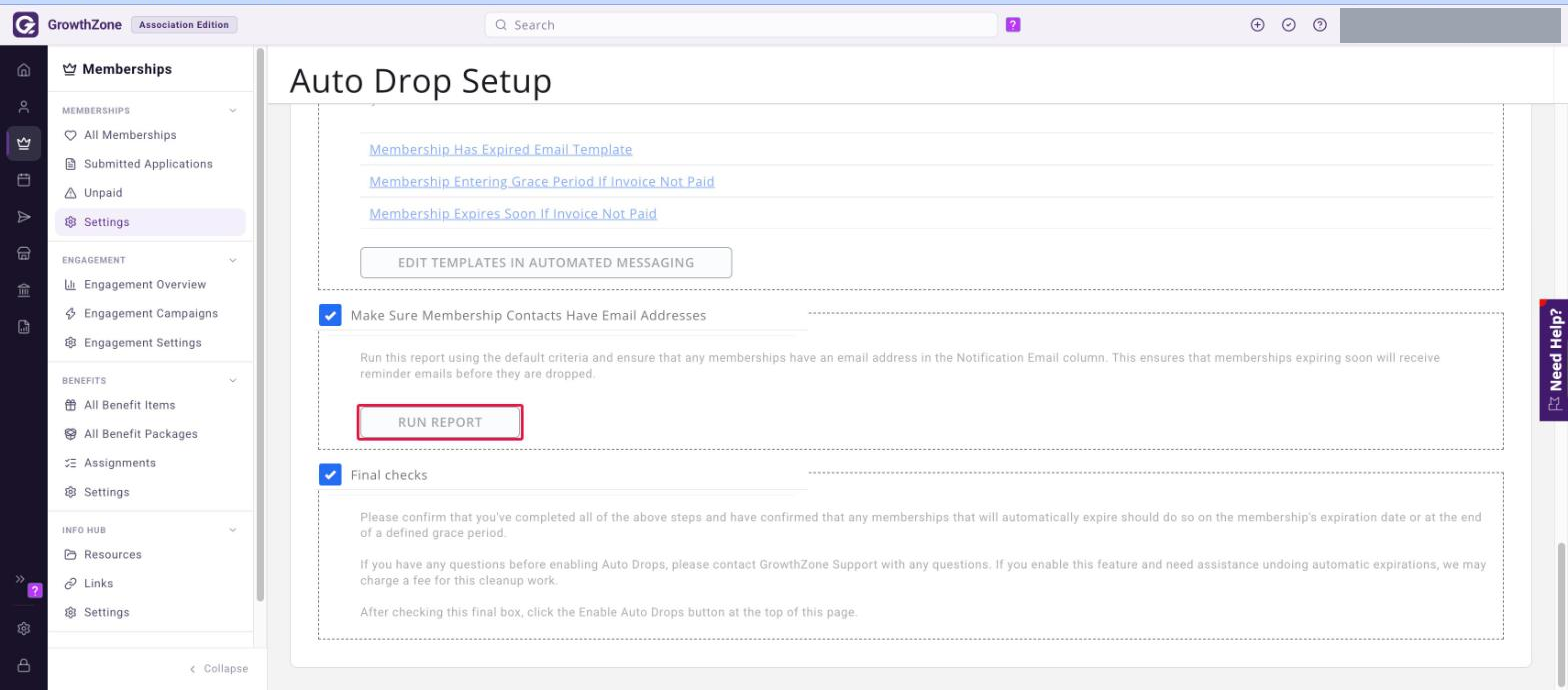Collapse the sidebar with Collapse control
This screenshot has height=690, width=1568.
click(219, 669)
